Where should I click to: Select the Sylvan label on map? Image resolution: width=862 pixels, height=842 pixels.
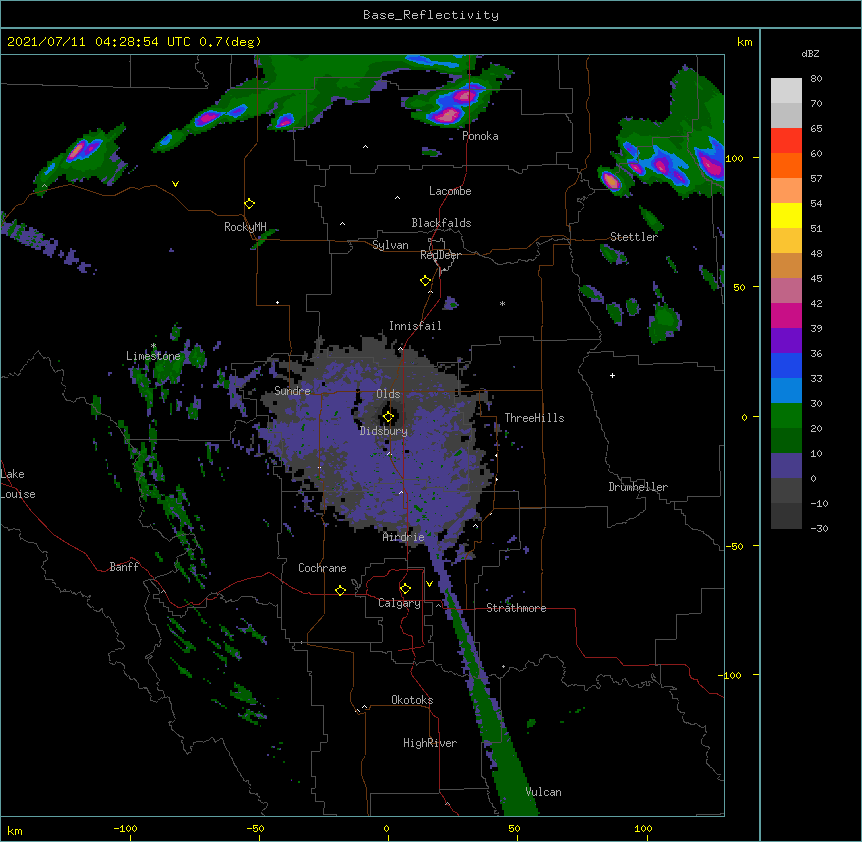tap(390, 245)
